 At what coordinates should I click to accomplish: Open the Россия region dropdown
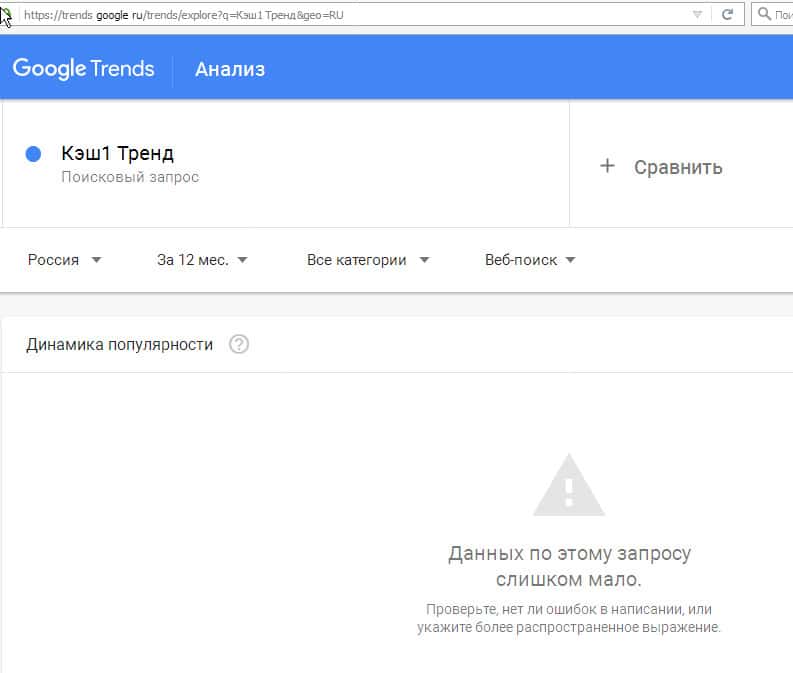(65, 260)
